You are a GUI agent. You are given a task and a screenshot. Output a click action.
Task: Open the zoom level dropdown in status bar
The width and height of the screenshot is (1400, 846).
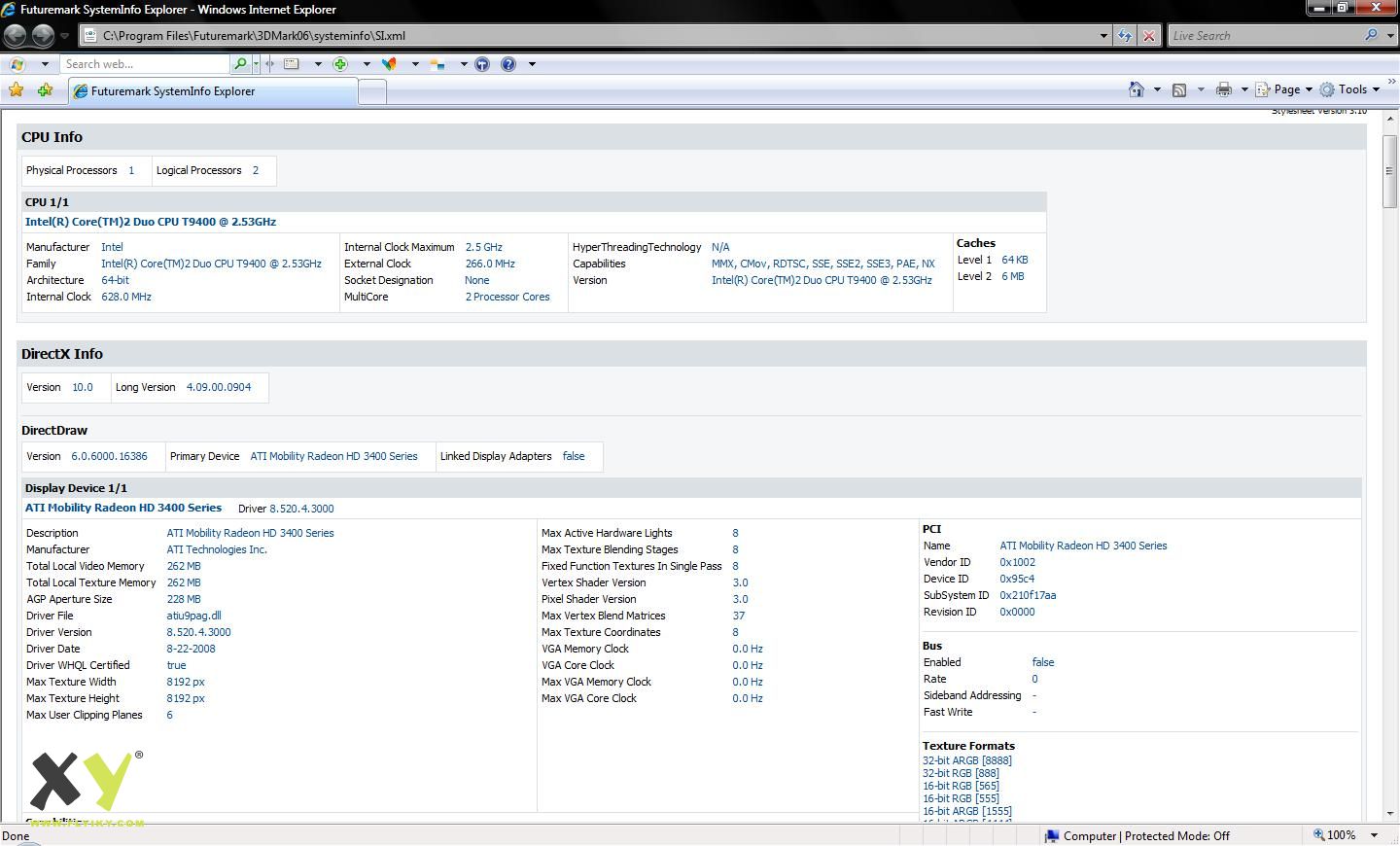pos(1374,835)
